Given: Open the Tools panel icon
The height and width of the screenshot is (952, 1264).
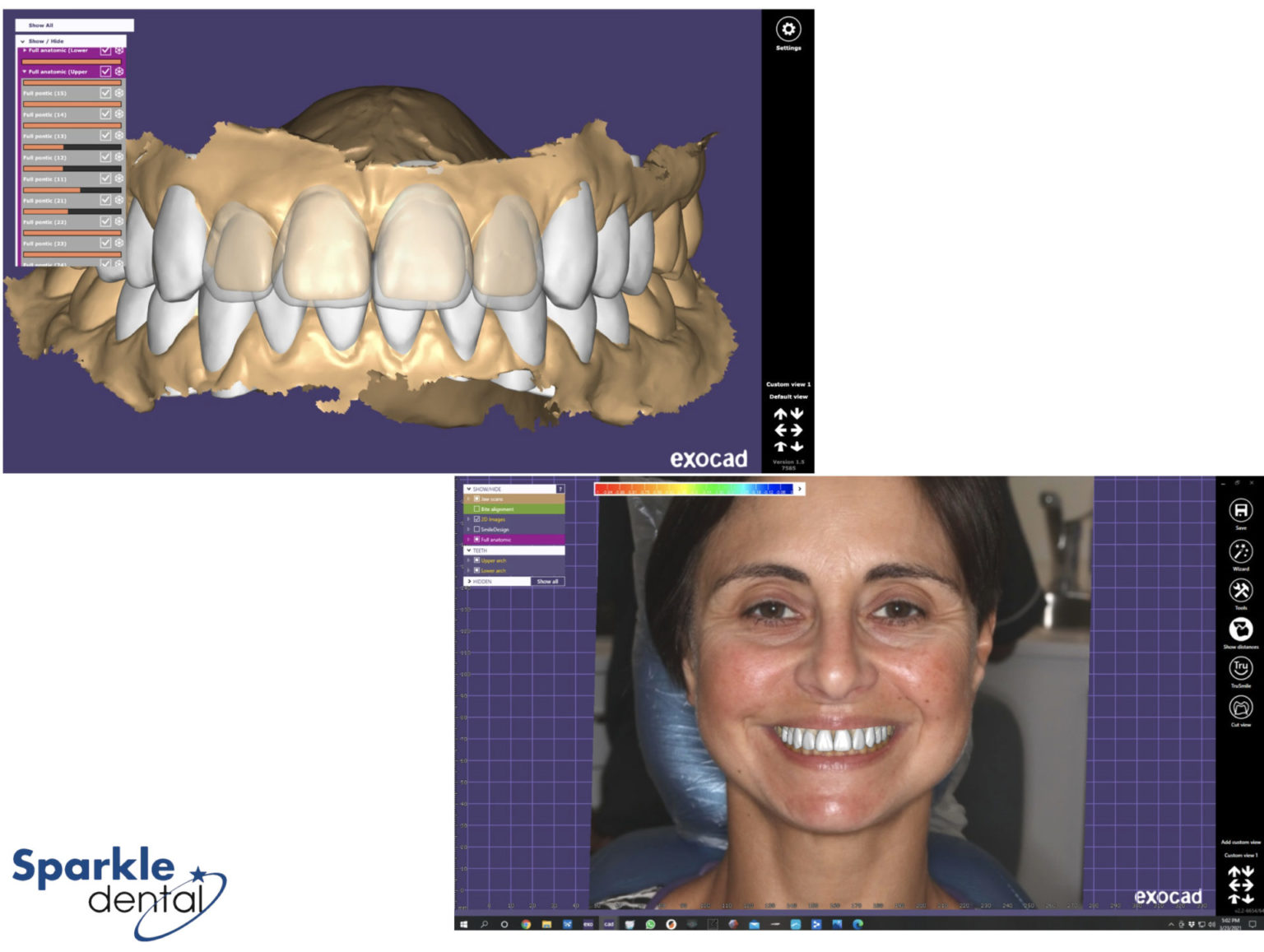Looking at the screenshot, I should coord(1240,591).
